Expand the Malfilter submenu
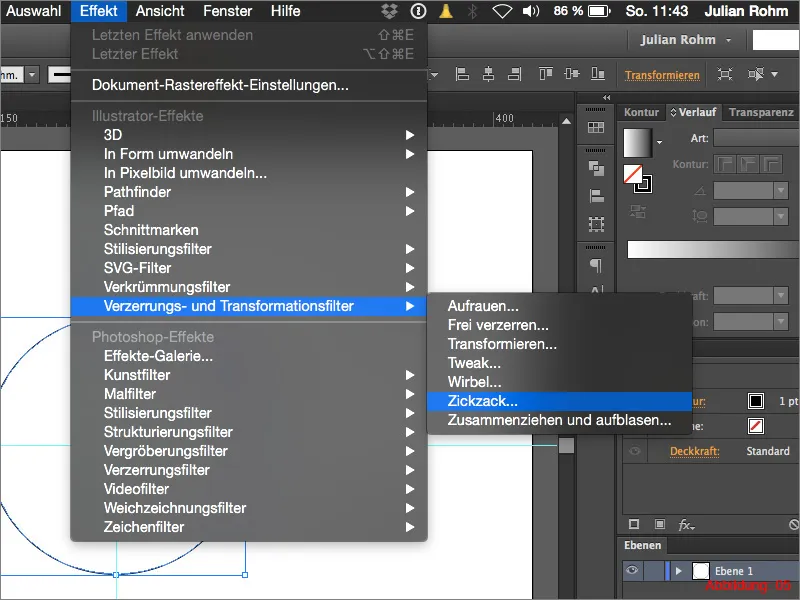Screen dimensions: 800x600 (x=248, y=394)
